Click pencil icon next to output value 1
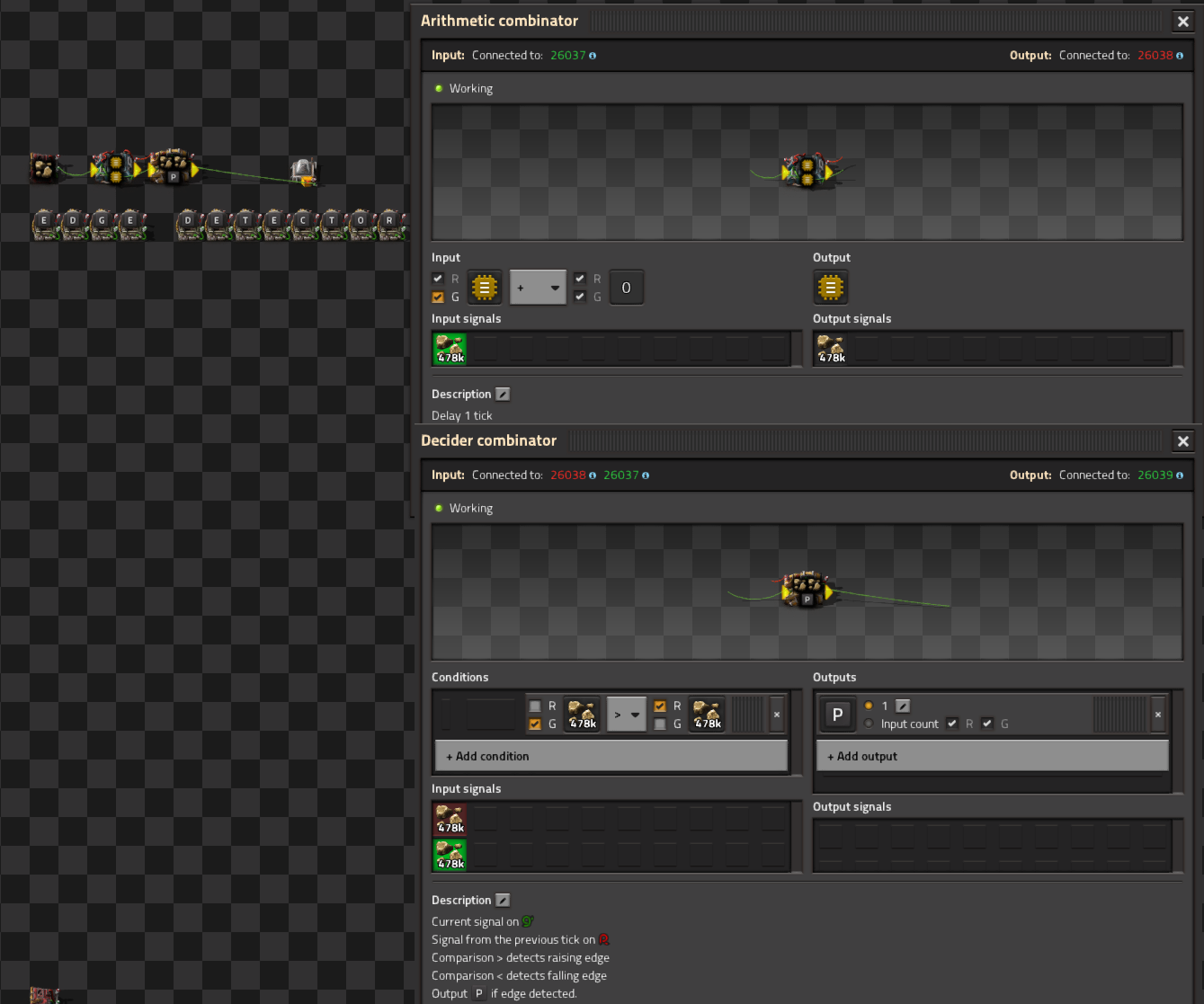Image resolution: width=1204 pixels, height=1004 pixels. tap(903, 706)
